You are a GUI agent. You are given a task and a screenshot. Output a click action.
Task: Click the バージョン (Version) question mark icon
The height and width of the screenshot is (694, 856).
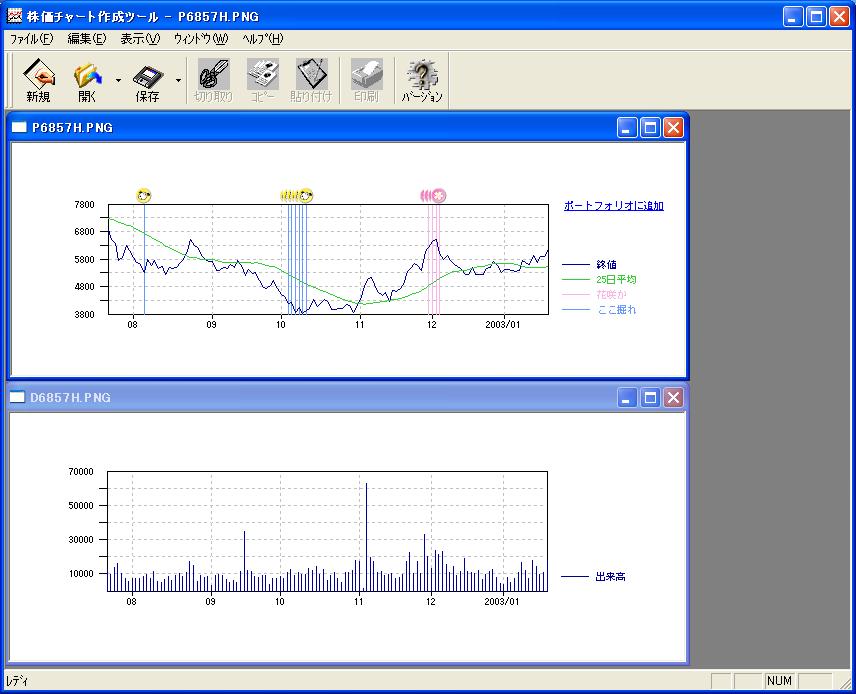422,75
